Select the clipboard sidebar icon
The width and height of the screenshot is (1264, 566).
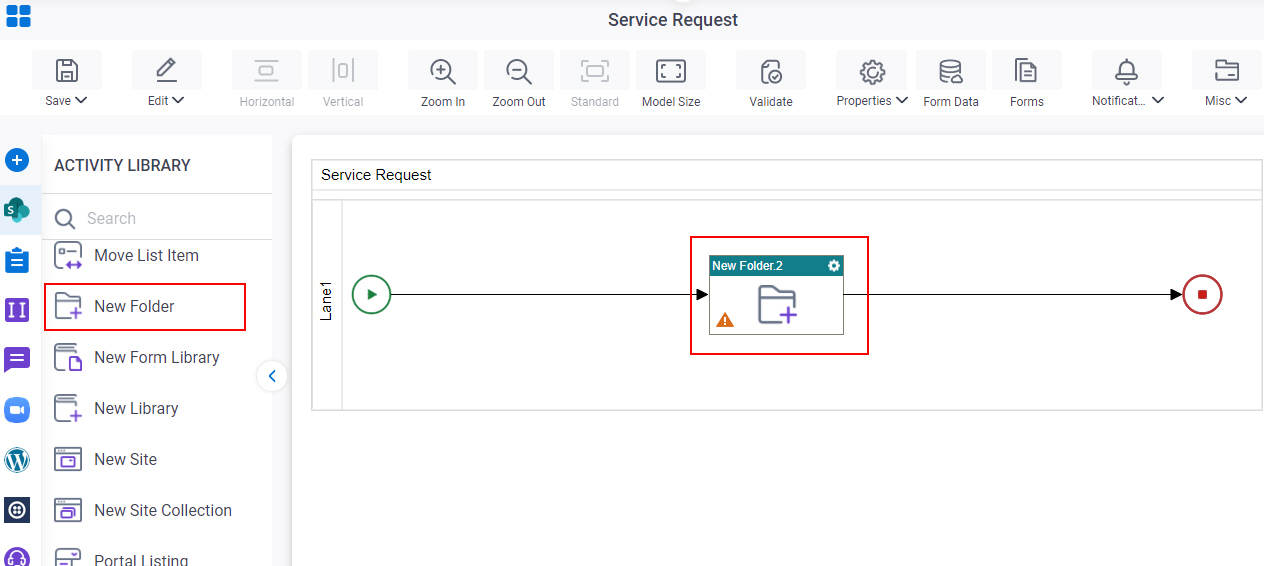pos(17,260)
